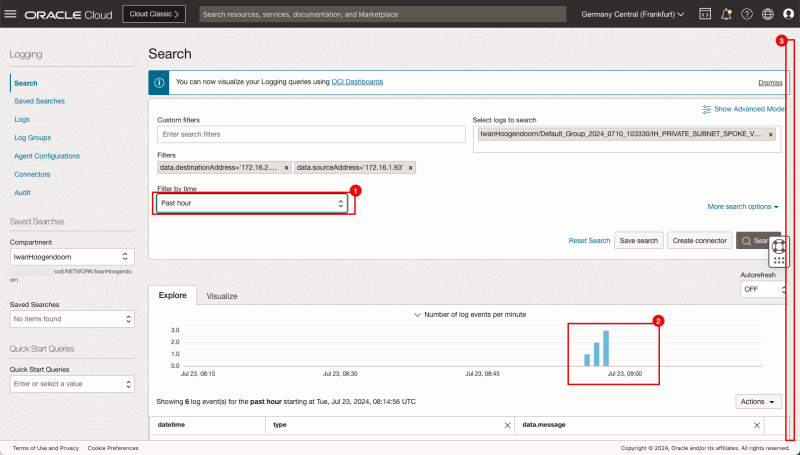Image resolution: width=800 pixels, height=455 pixels.
Task: Collapse the Number of log events chart
Action: pyautogui.click(x=417, y=314)
